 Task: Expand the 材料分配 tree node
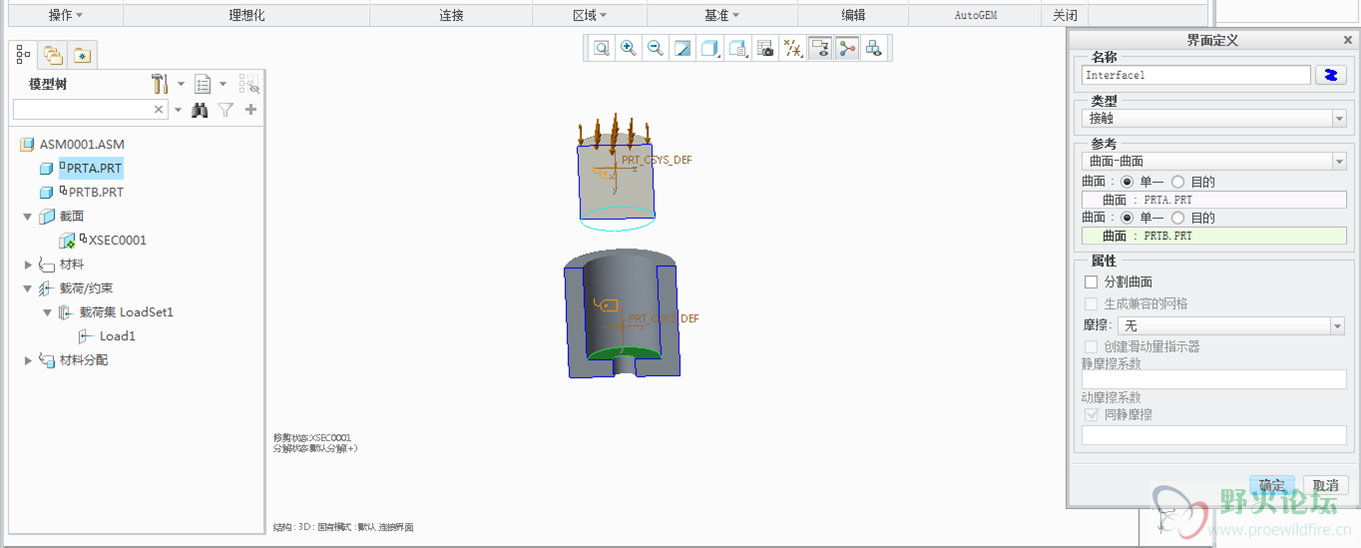click(27, 360)
